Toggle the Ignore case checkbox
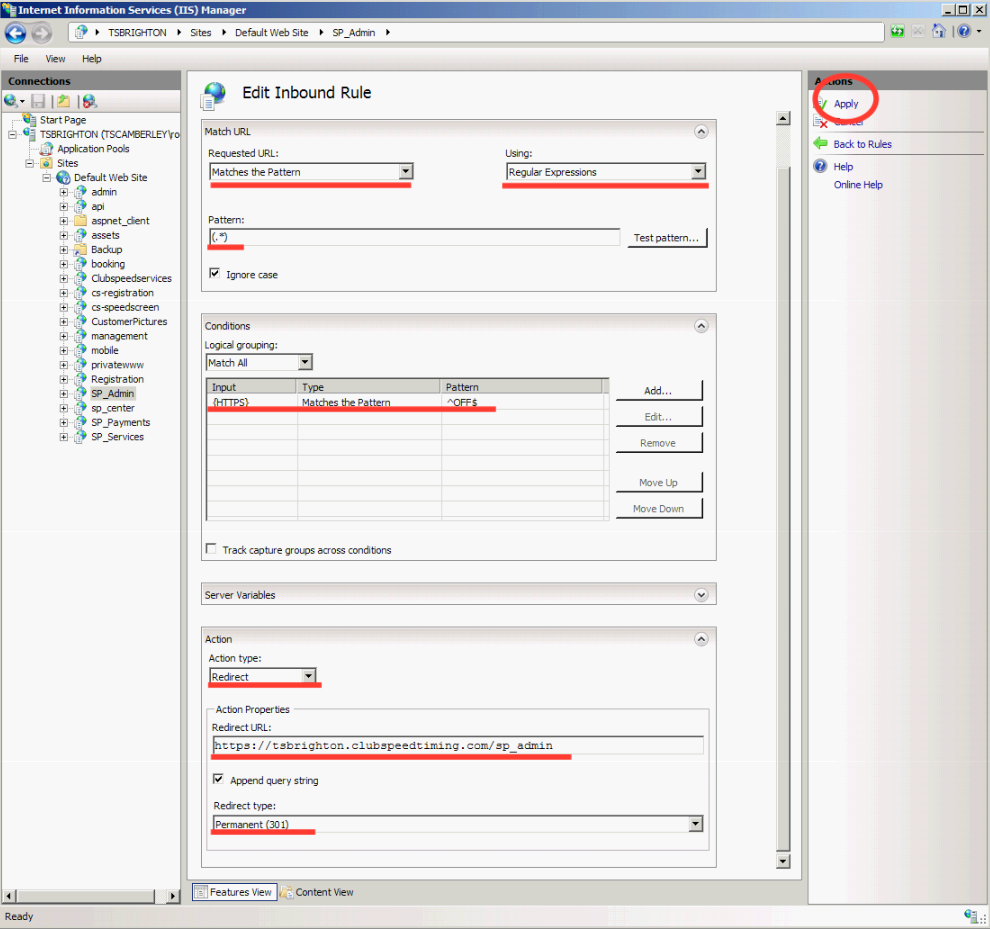The height and width of the screenshot is (929, 990). pyautogui.click(x=215, y=273)
